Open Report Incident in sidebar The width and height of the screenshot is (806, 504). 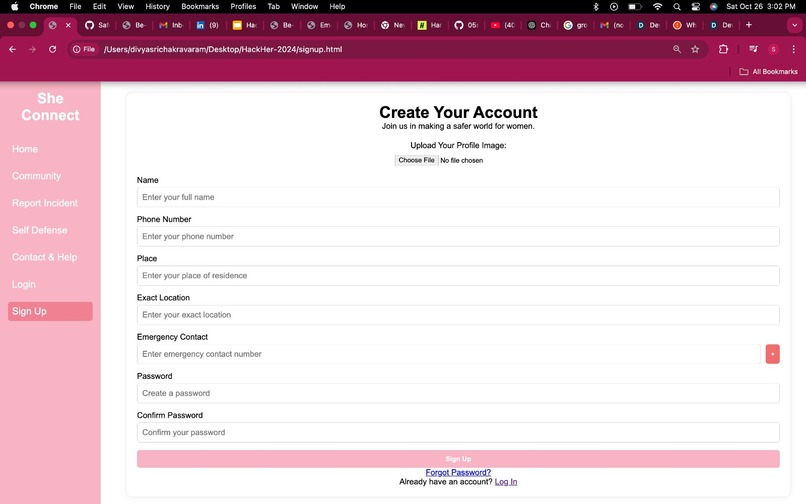pyautogui.click(x=45, y=203)
